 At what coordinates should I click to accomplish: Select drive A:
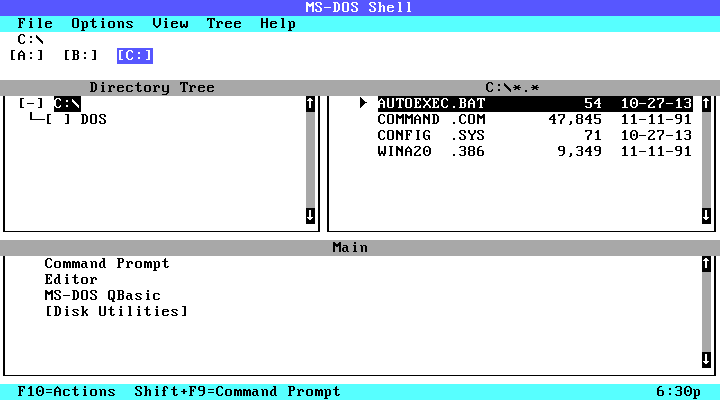(27, 56)
